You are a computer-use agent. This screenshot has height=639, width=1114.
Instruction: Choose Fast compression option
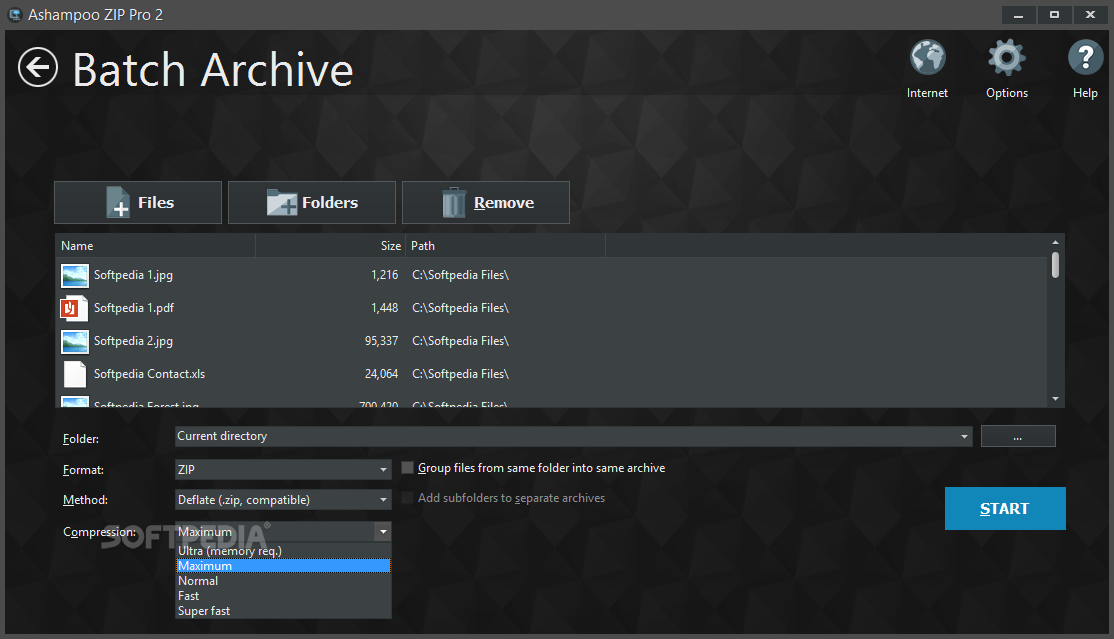283,596
